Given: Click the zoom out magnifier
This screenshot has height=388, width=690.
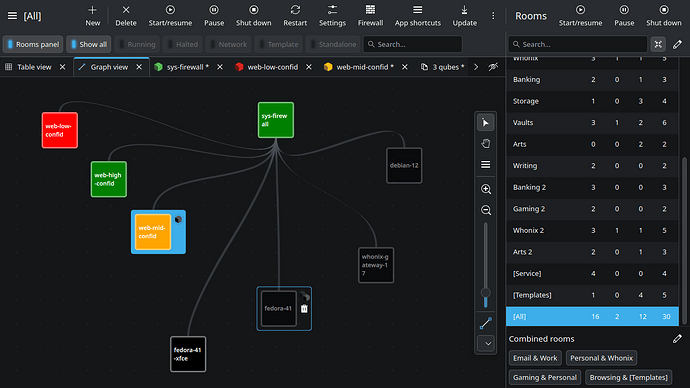Looking at the screenshot, I should click(x=486, y=210).
